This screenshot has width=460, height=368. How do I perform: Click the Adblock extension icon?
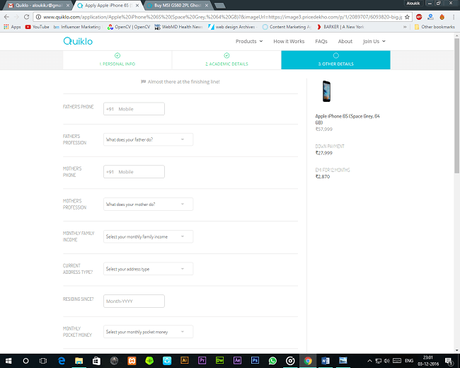pos(419,17)
